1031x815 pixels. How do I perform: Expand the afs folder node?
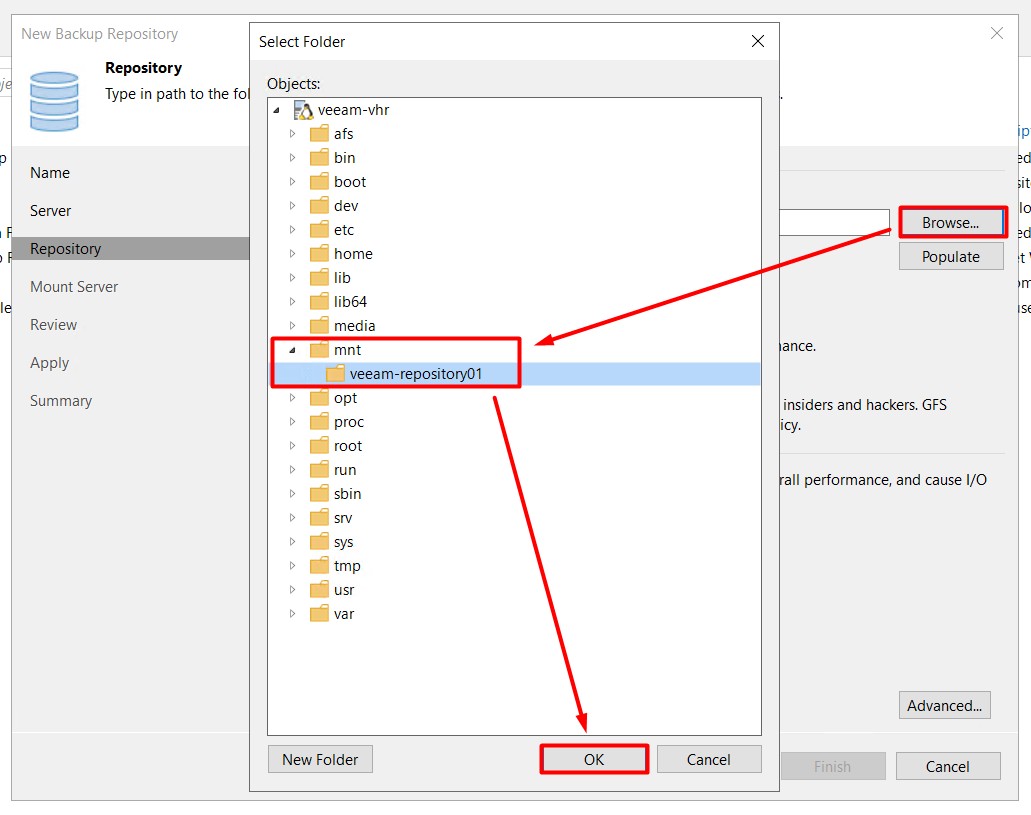(293, 134)
